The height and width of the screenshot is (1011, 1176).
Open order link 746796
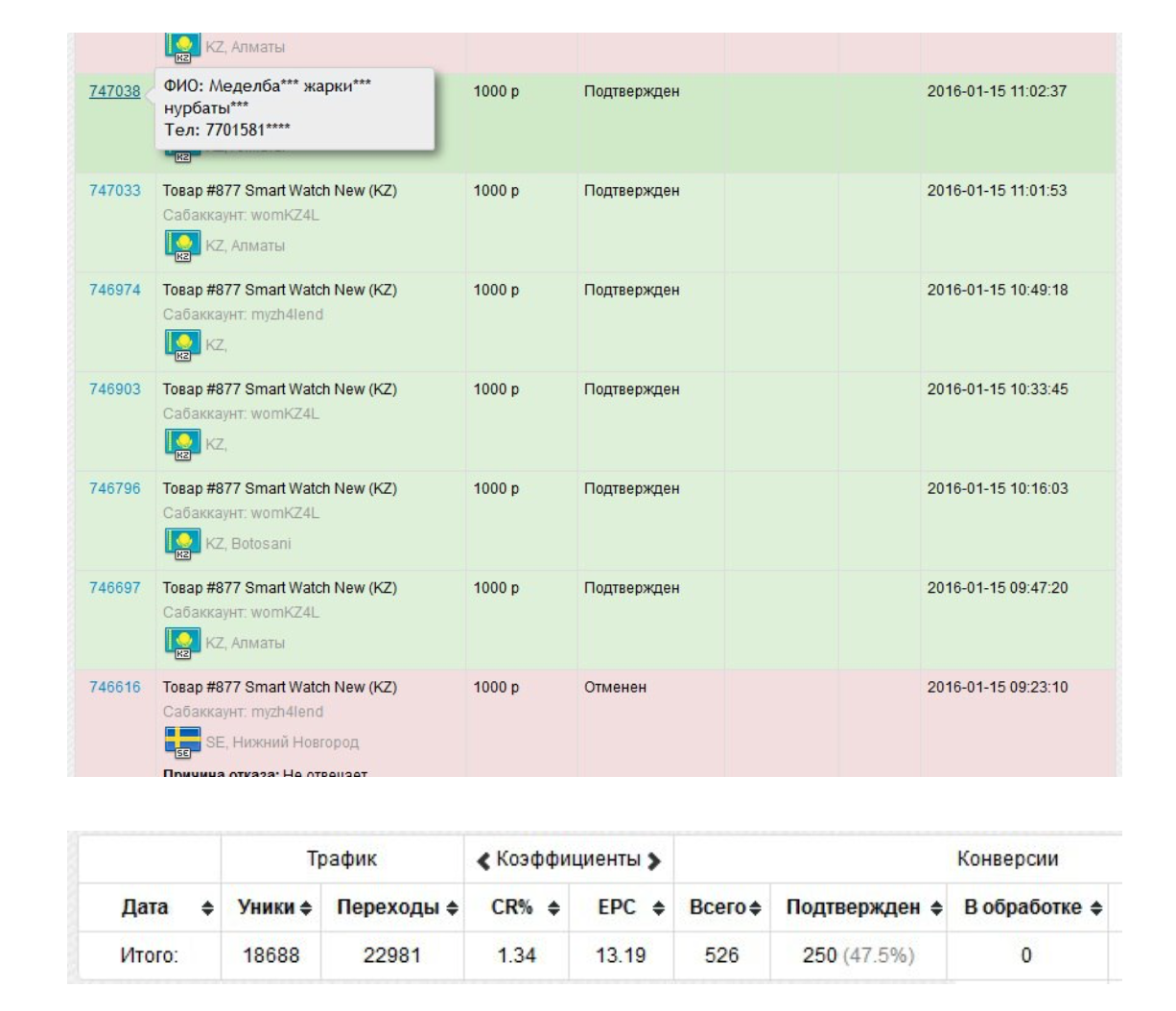(114, 488)
